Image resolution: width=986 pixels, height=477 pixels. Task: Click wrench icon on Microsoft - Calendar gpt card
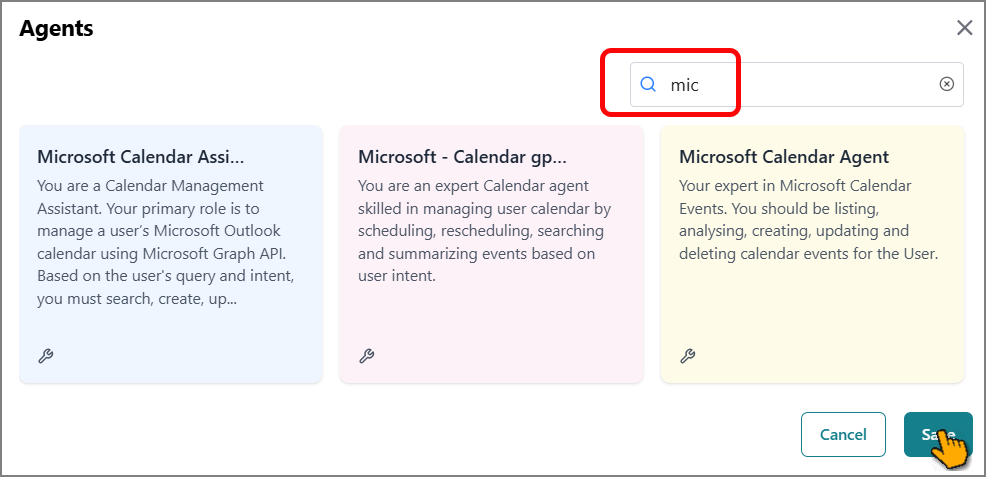click(367, 356)
